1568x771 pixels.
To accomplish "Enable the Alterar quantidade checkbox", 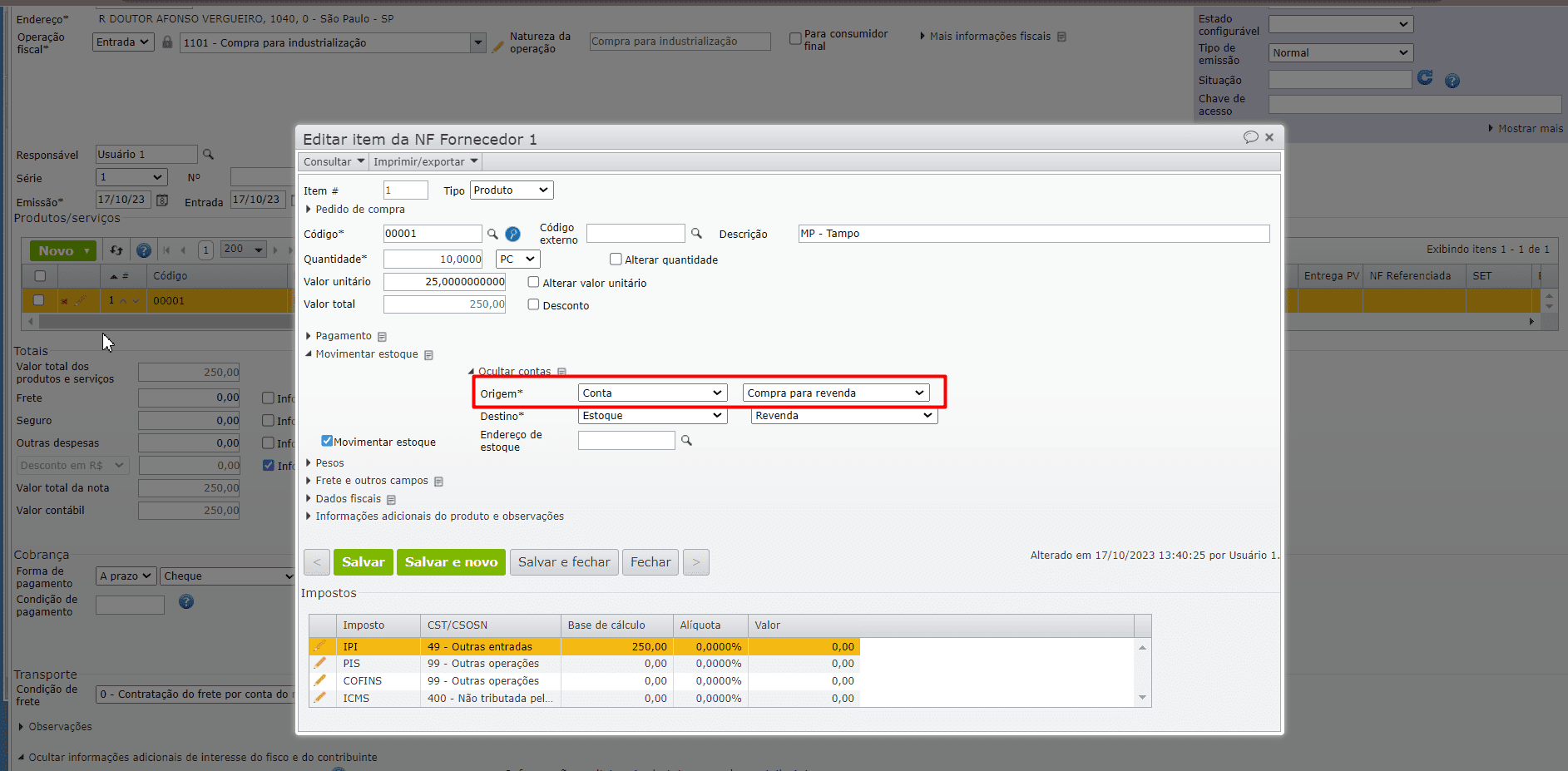I will click(616, 259).
